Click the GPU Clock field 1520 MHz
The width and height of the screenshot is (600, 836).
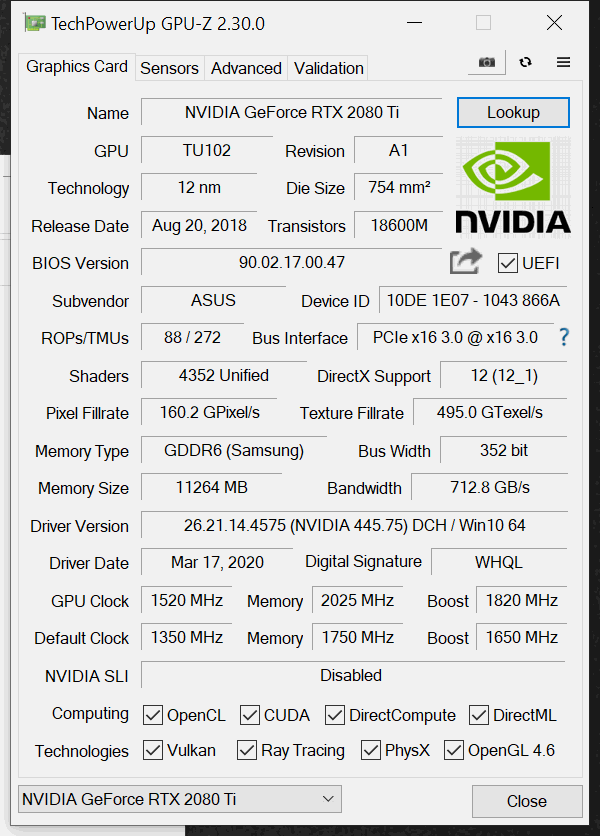point(187,600)
